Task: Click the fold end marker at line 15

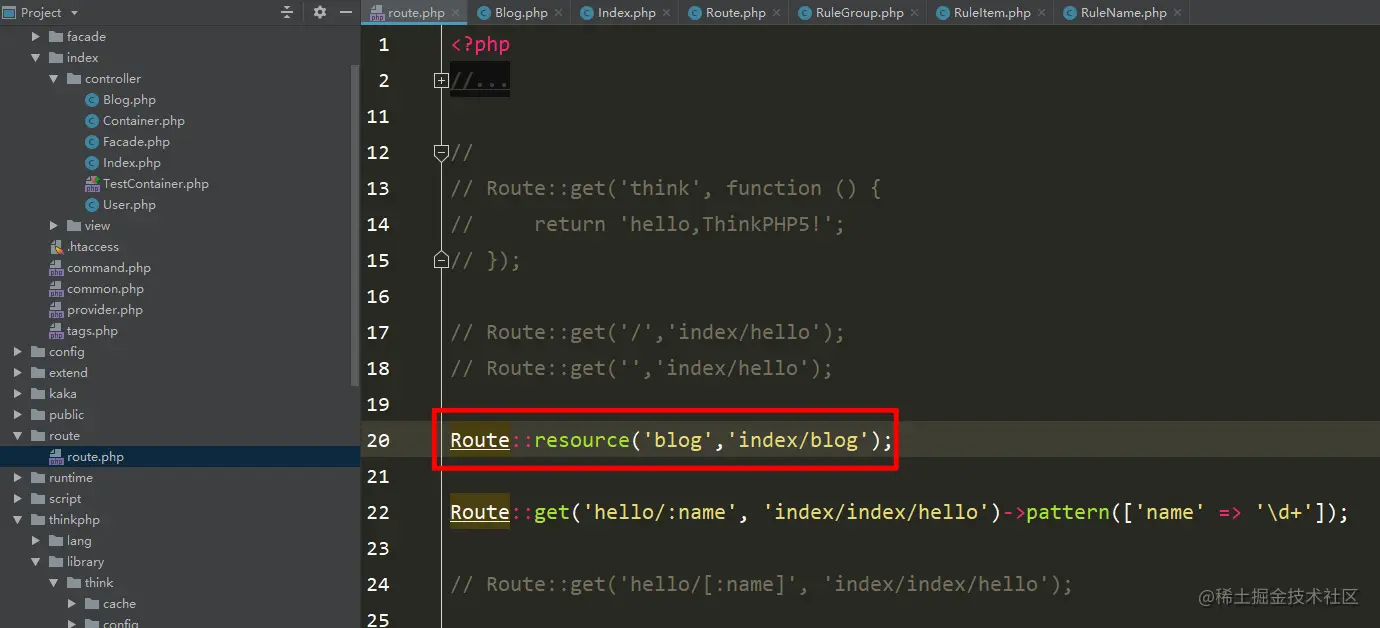Action: click(441, 260)
